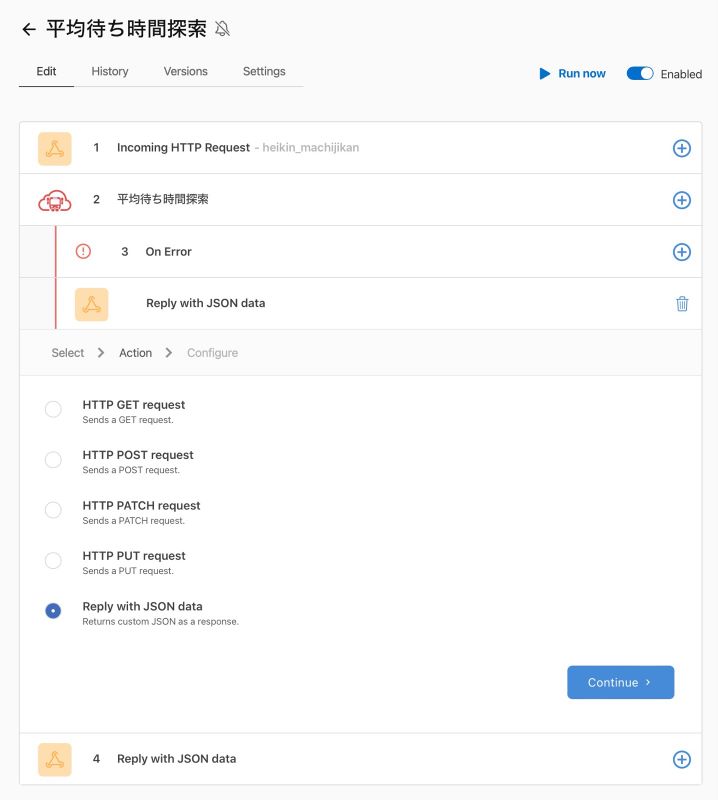Add step after On Error row
Viewport: 718px width, 800px height.
point(682,252)
